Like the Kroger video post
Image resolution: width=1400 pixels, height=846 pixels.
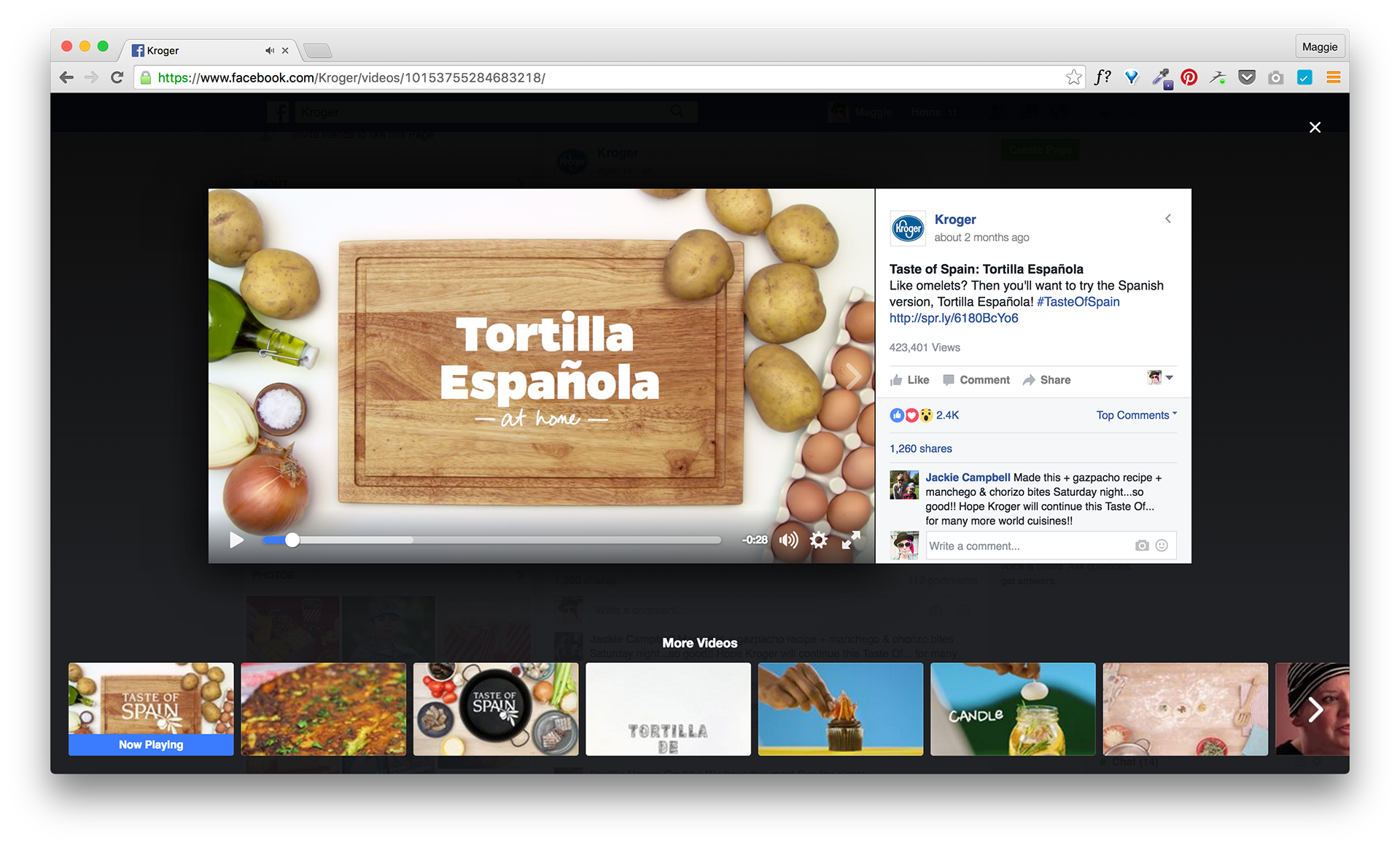[909, 380]
